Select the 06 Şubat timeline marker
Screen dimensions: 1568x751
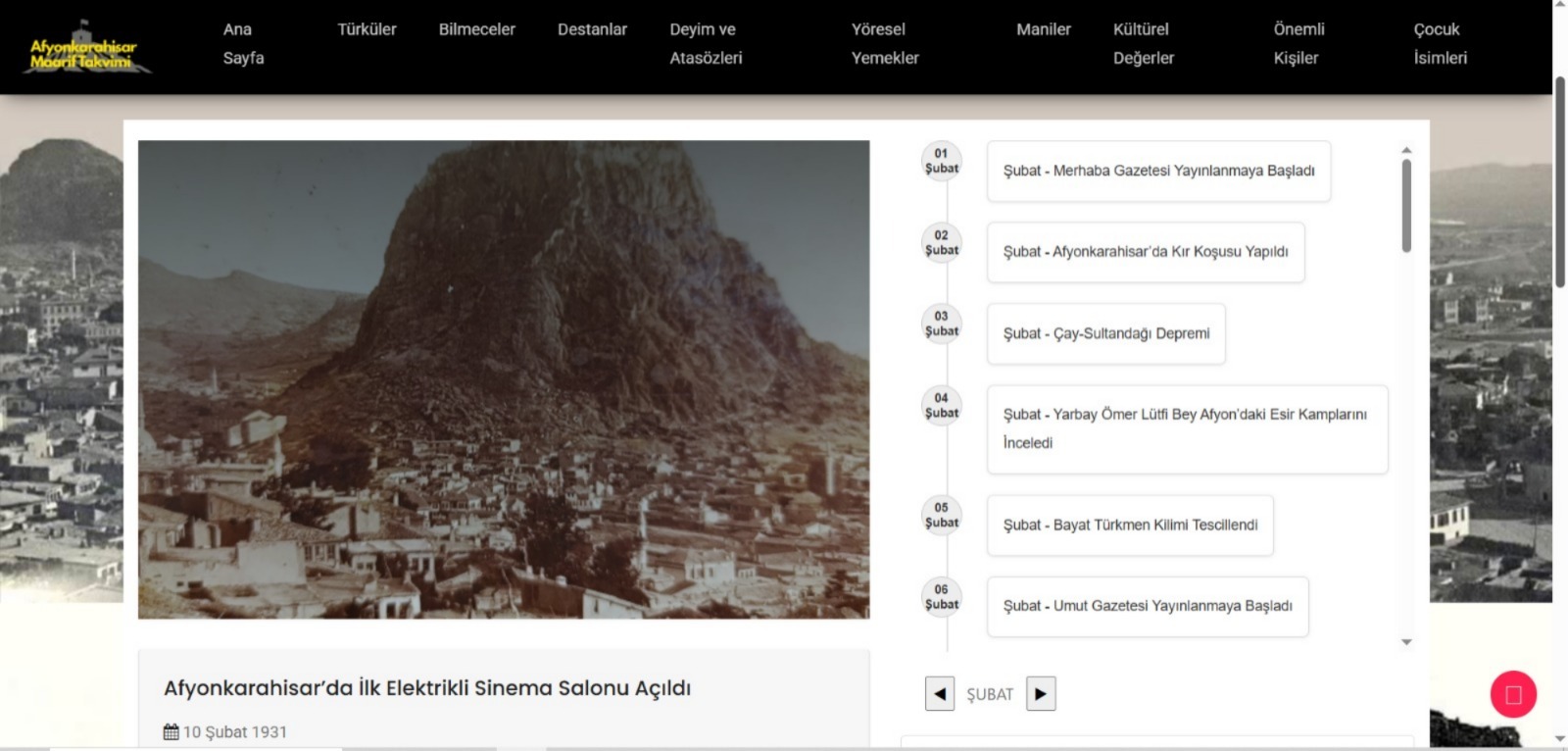click(x=941, y=597)
